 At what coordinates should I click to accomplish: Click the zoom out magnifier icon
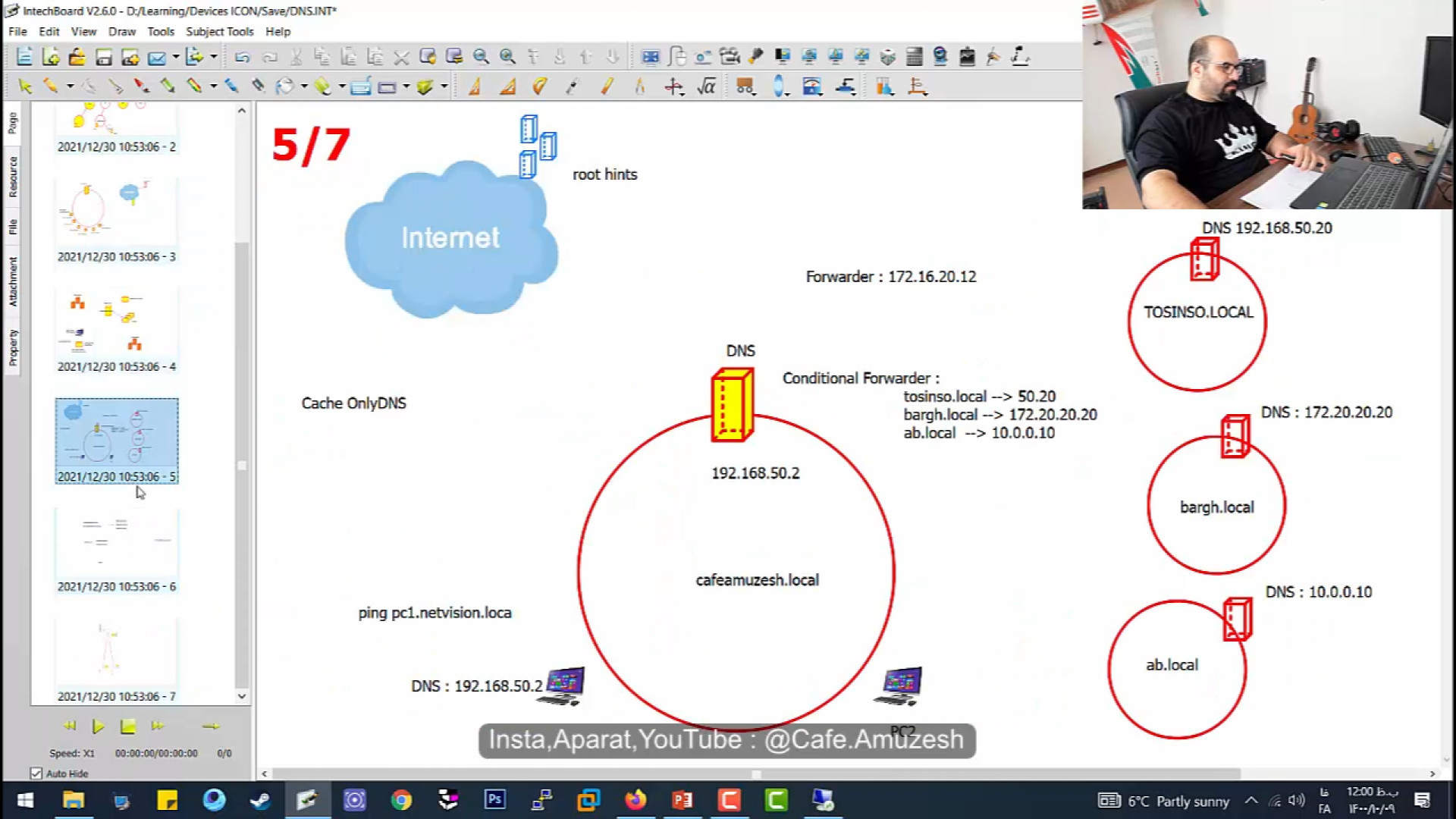click(x=481, y=57)
